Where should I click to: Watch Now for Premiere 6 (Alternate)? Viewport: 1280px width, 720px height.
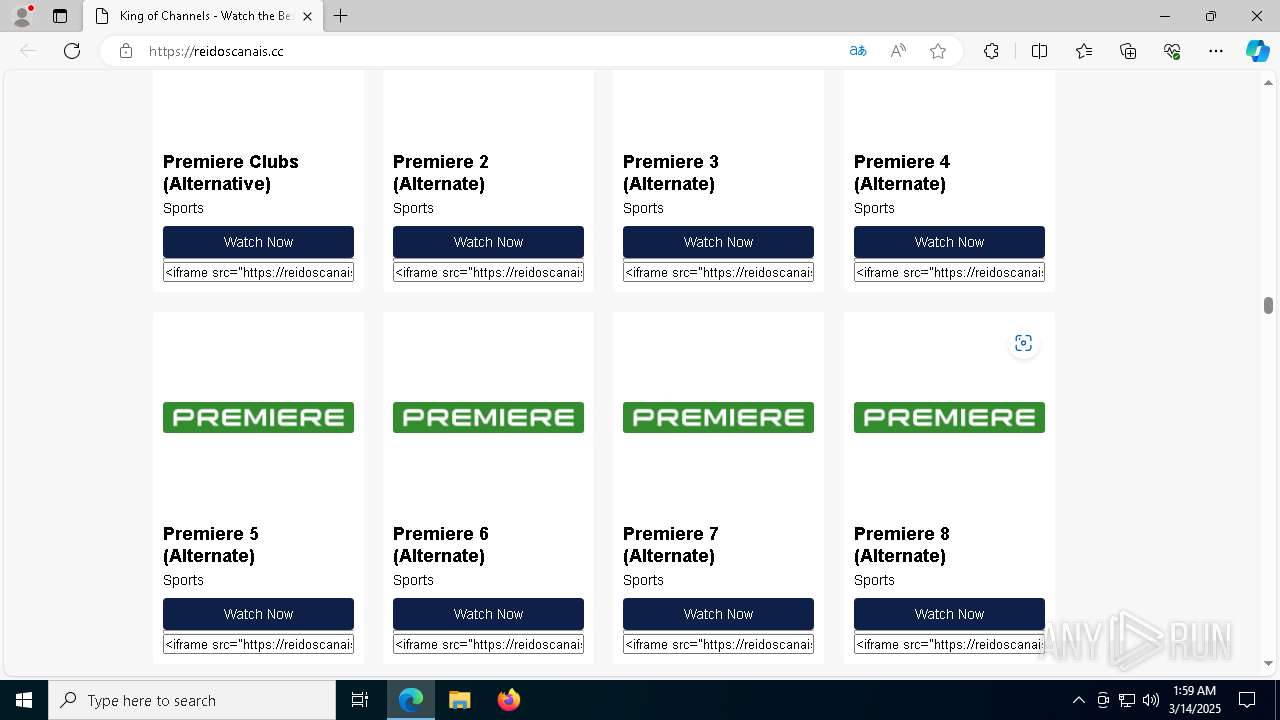(x=488, y=614)
